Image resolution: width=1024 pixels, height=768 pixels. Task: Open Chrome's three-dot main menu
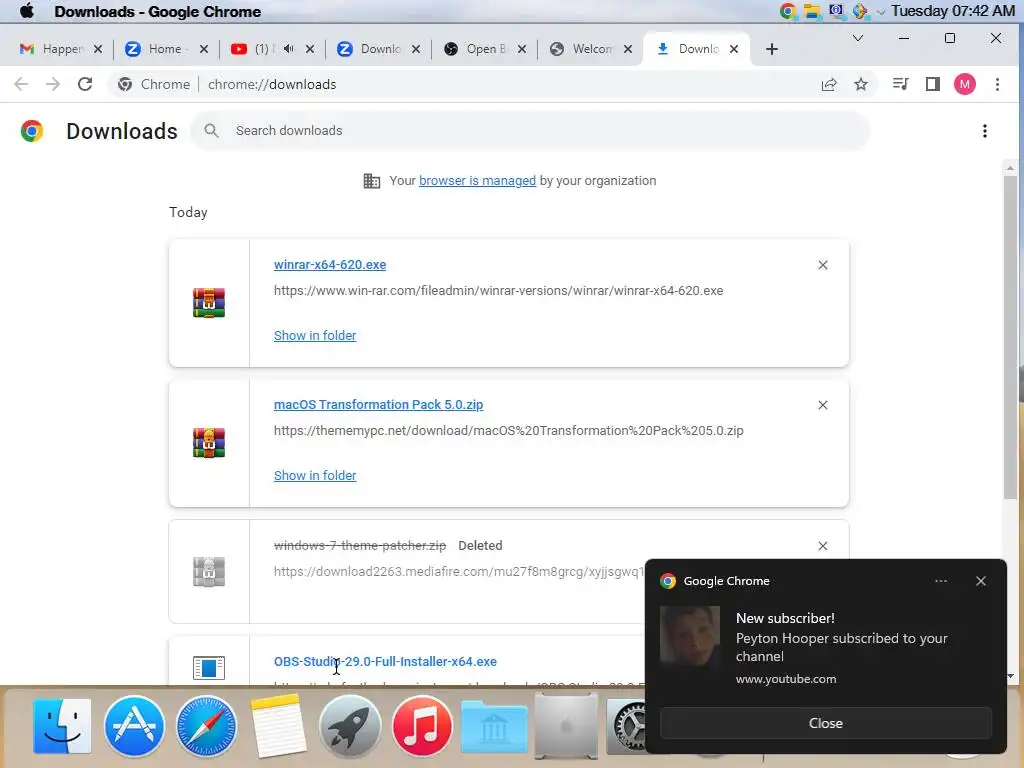pos(997,84)
